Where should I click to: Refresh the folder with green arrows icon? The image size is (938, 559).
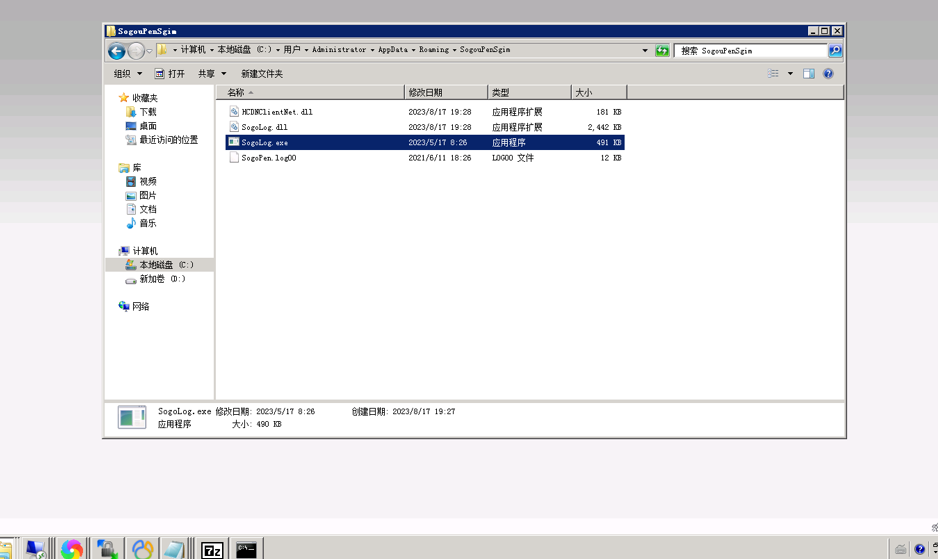[662, 50]
